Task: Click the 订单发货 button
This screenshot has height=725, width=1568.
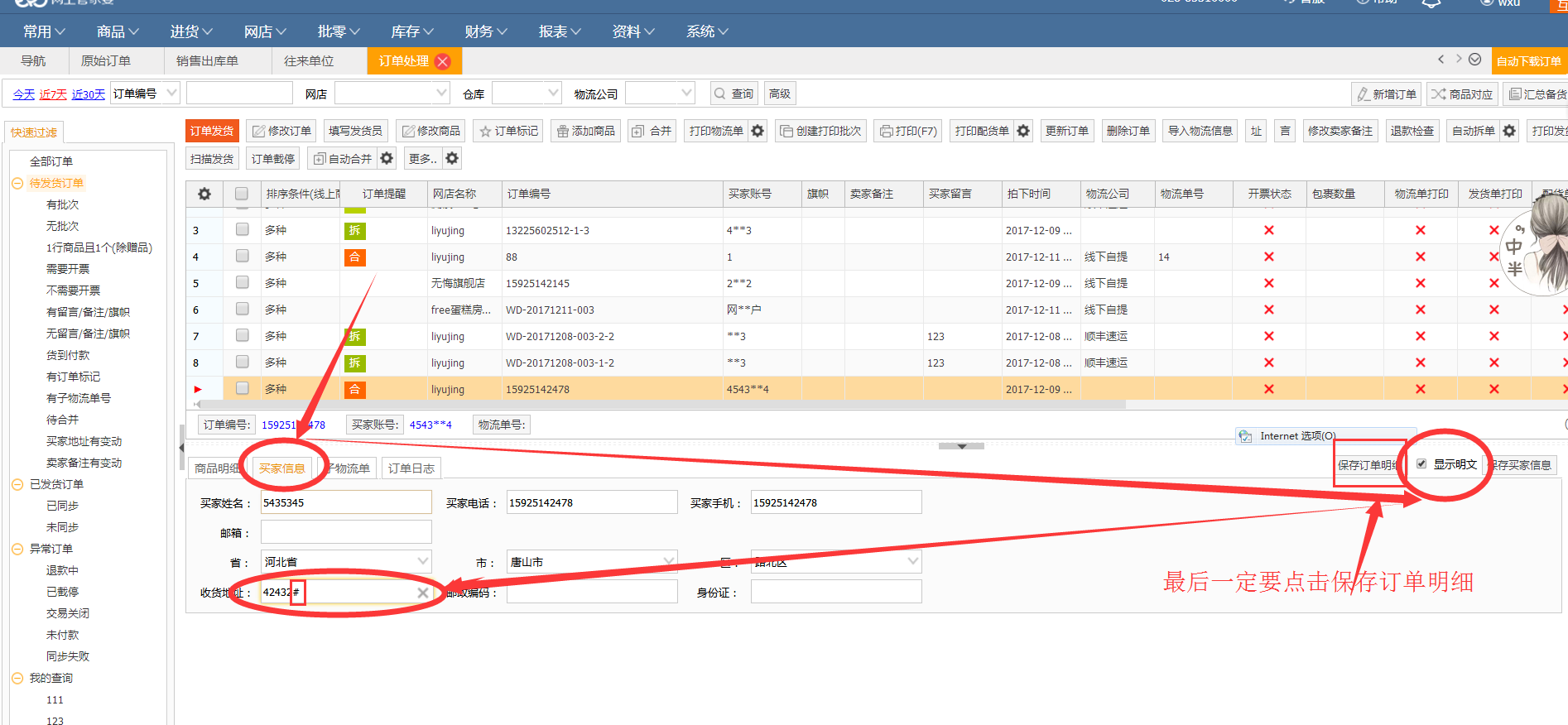Action: pyautogui.click(x=212, y=131)
